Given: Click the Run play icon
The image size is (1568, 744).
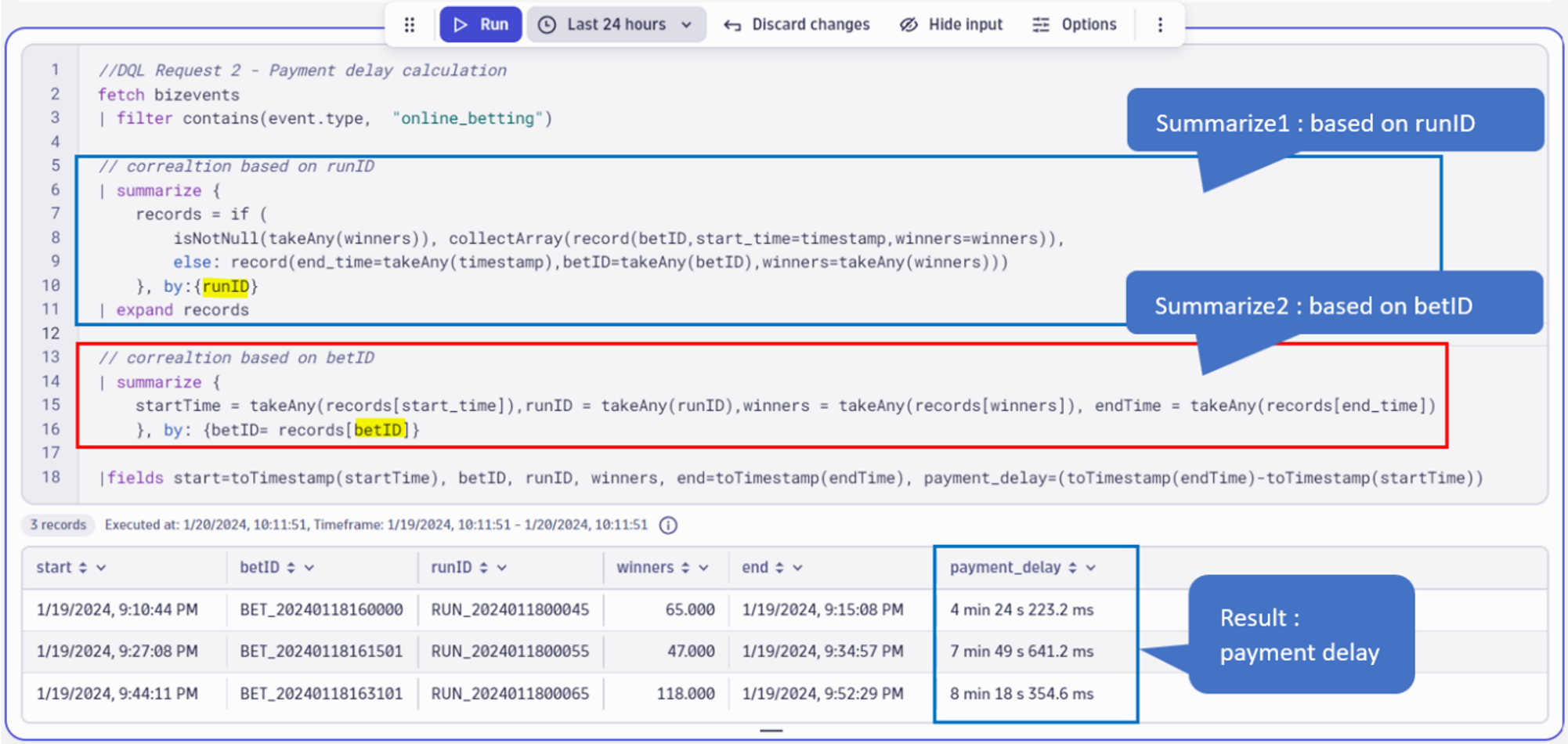Looking at the screenshot, I should [x=462, y=24].
